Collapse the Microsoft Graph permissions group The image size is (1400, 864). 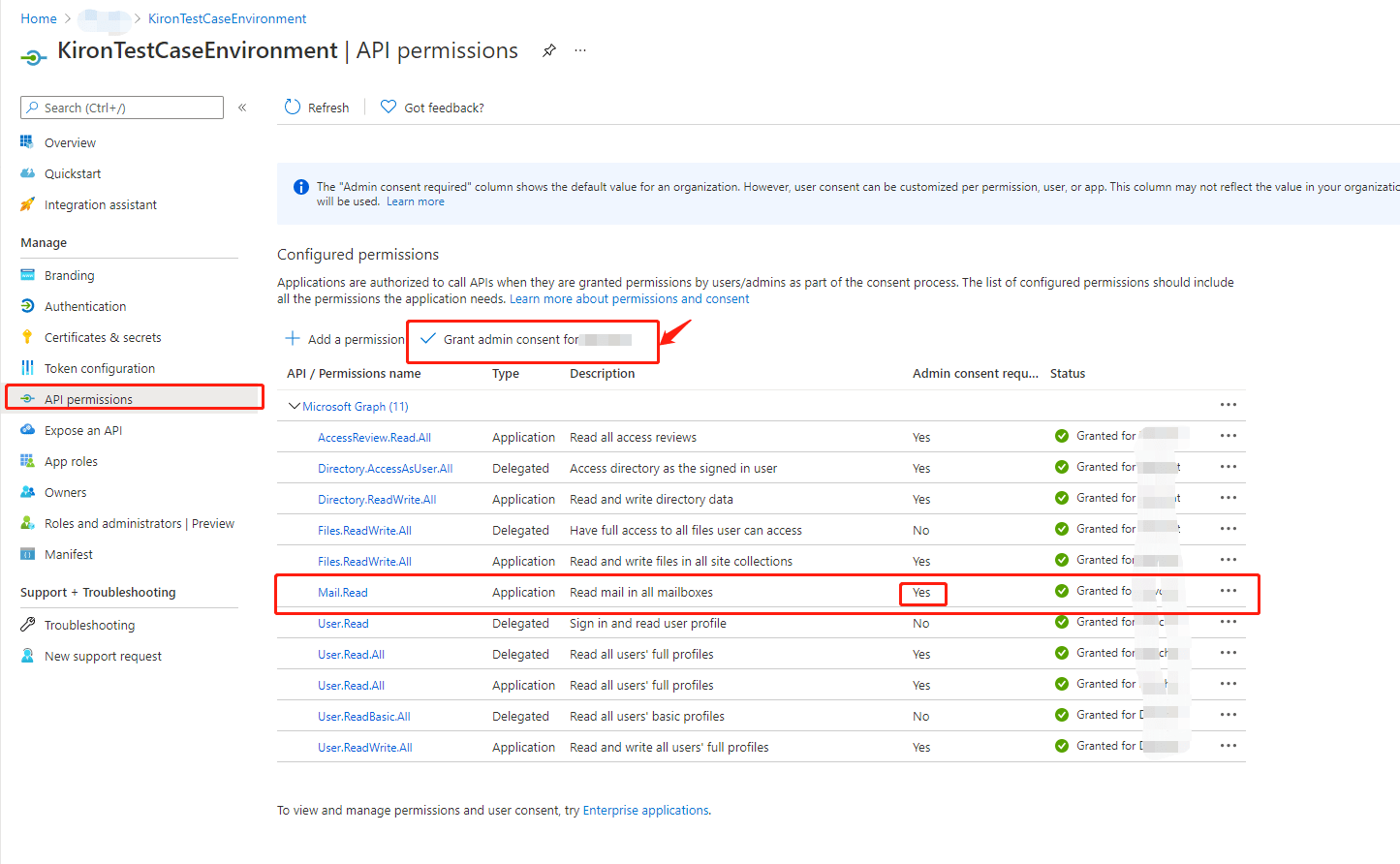pyautogui.click(x=294, y=405)
